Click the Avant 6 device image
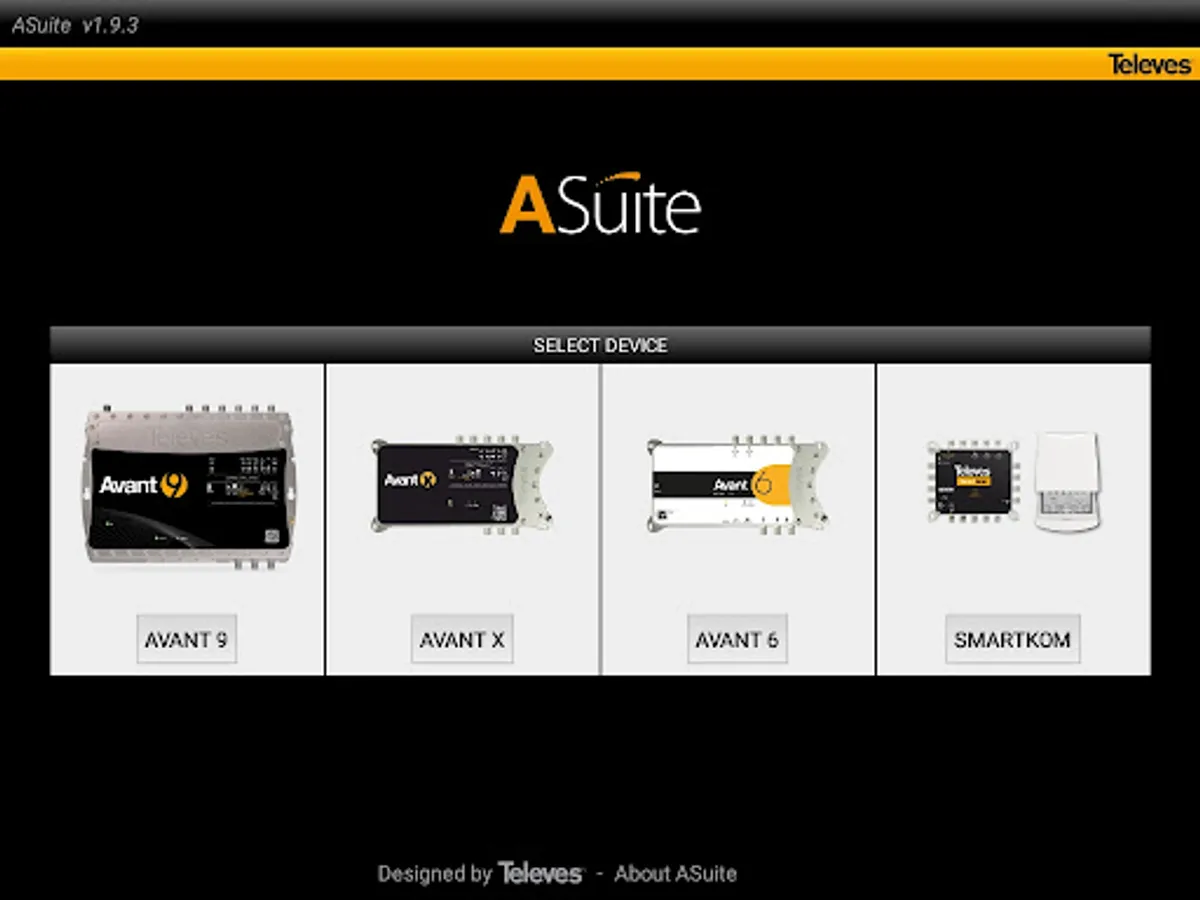The height and width of the screenshot is (900, 1200). (x=737, y=485)
